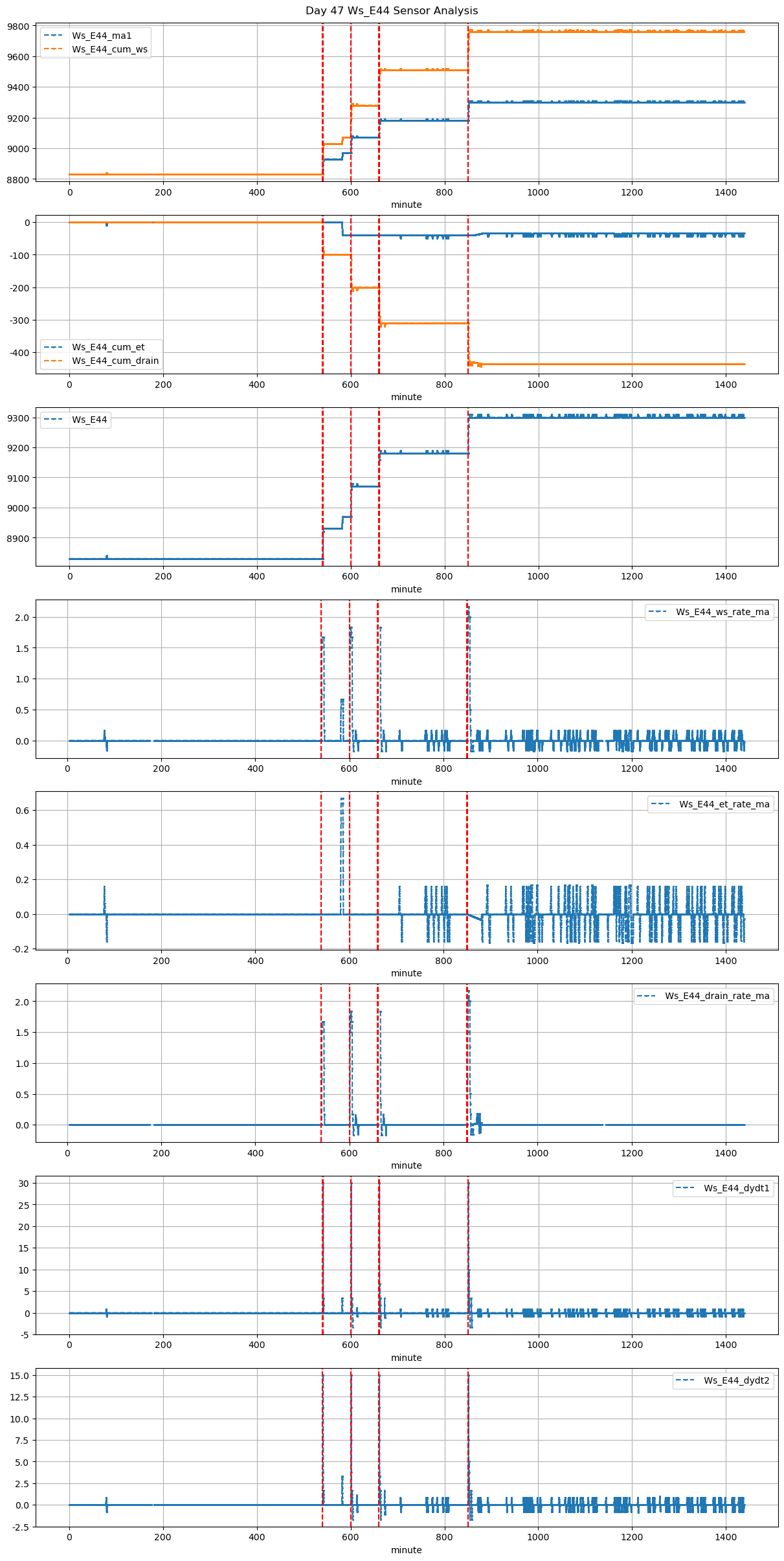This screenshot has width=784, height=1561.
Task: Click the 'Day 47 Ws_E44 Sensor Analysis' title
Action: click(392, 10)
